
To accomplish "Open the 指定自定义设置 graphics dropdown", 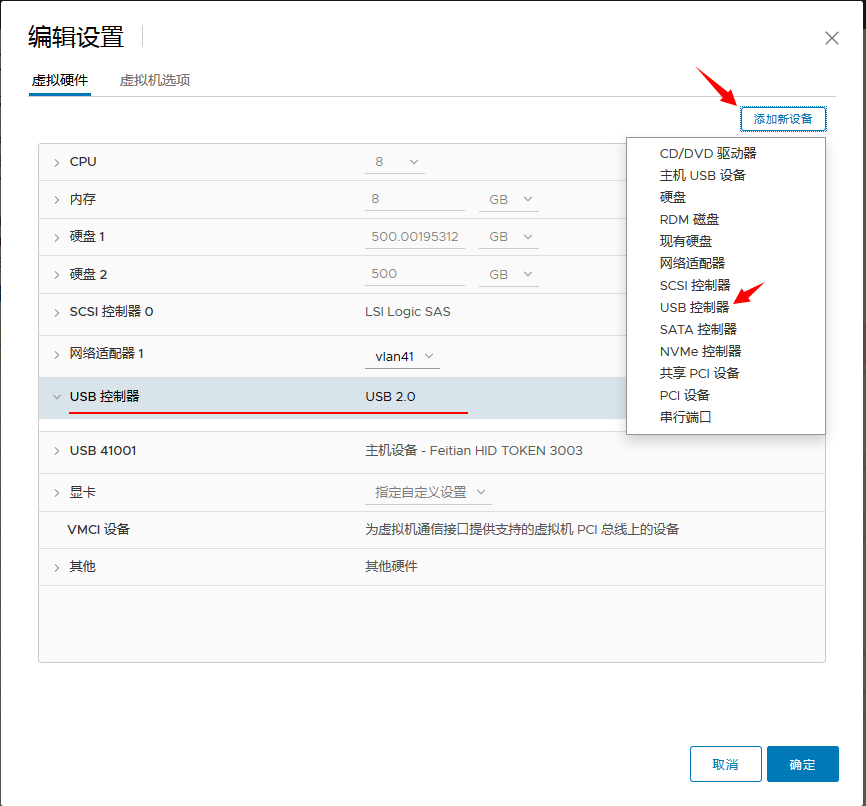I will tap(428, 492).
